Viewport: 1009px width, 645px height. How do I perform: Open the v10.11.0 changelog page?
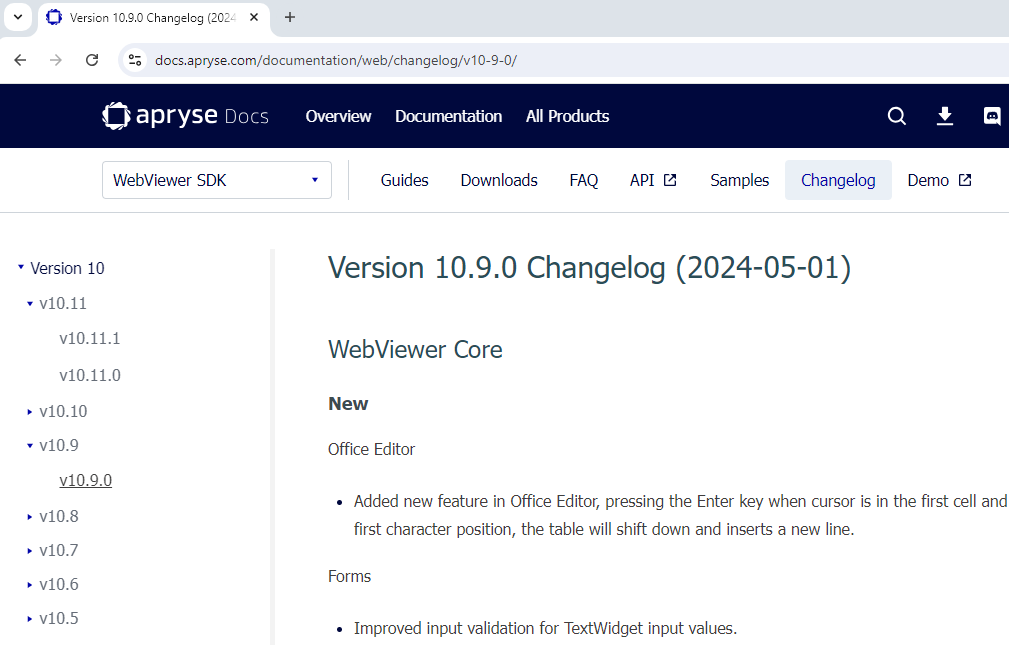(x=89, y=375)
